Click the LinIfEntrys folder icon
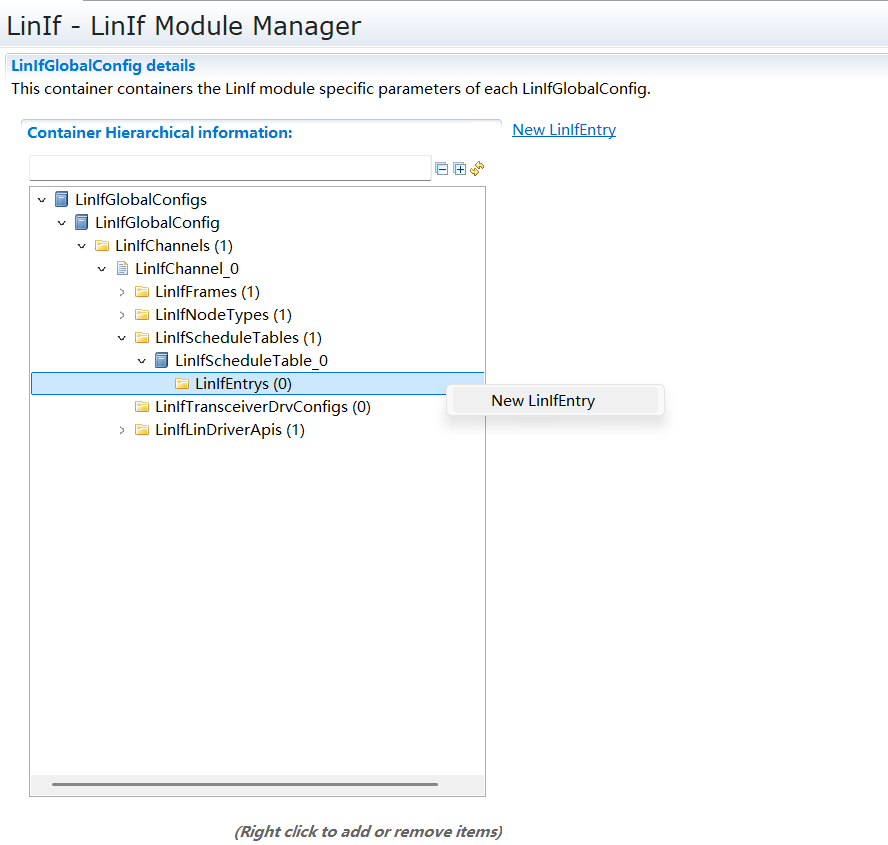Screen dimensions: 888x845 182,384
